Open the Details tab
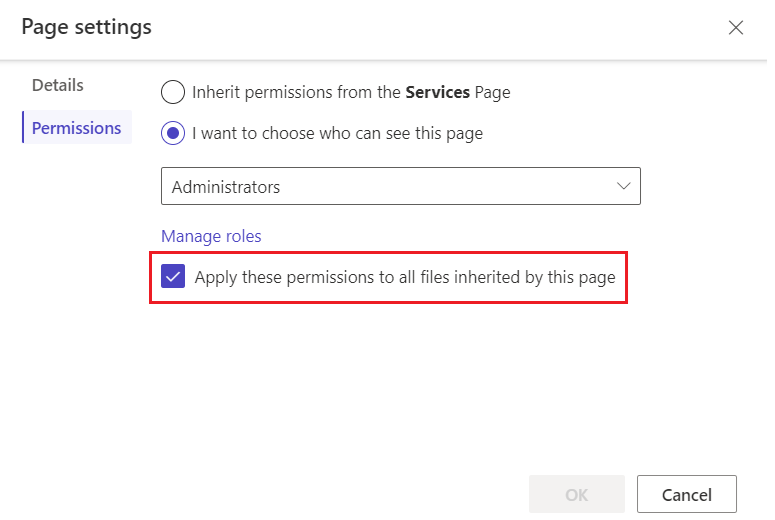 58,85
